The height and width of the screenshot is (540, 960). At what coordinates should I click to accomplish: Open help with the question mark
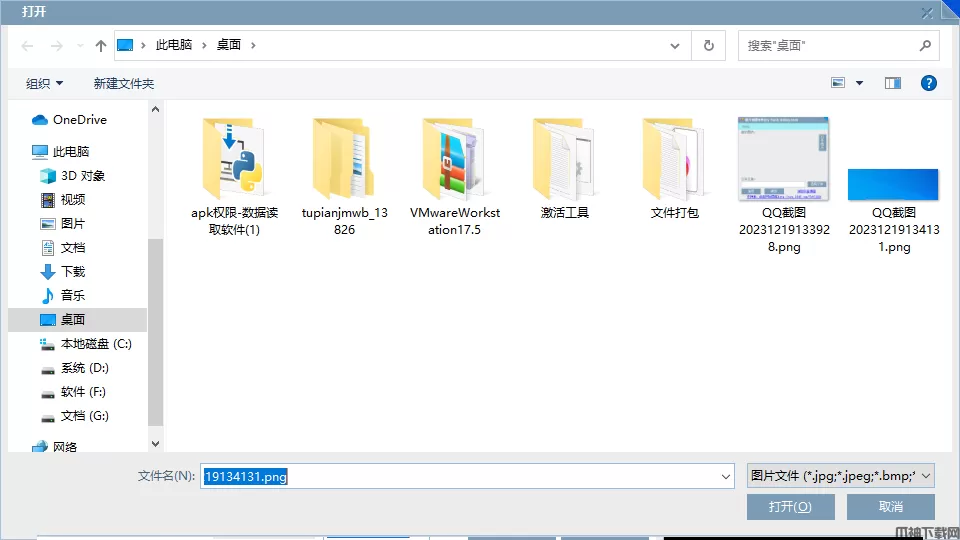929,83
